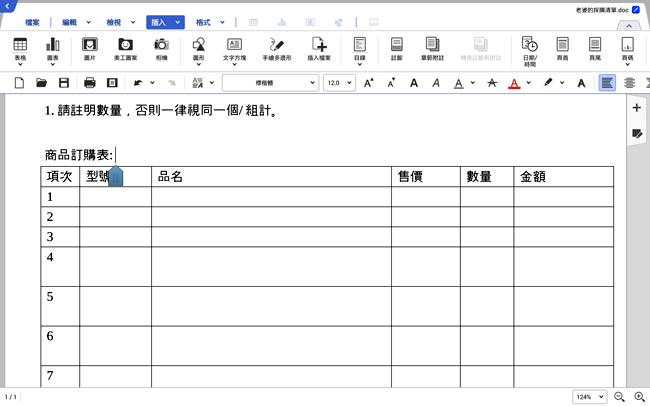Switch to the 插入 insert tab
The width and height of the screenshot is (650, 406).
tap(165, 22)
